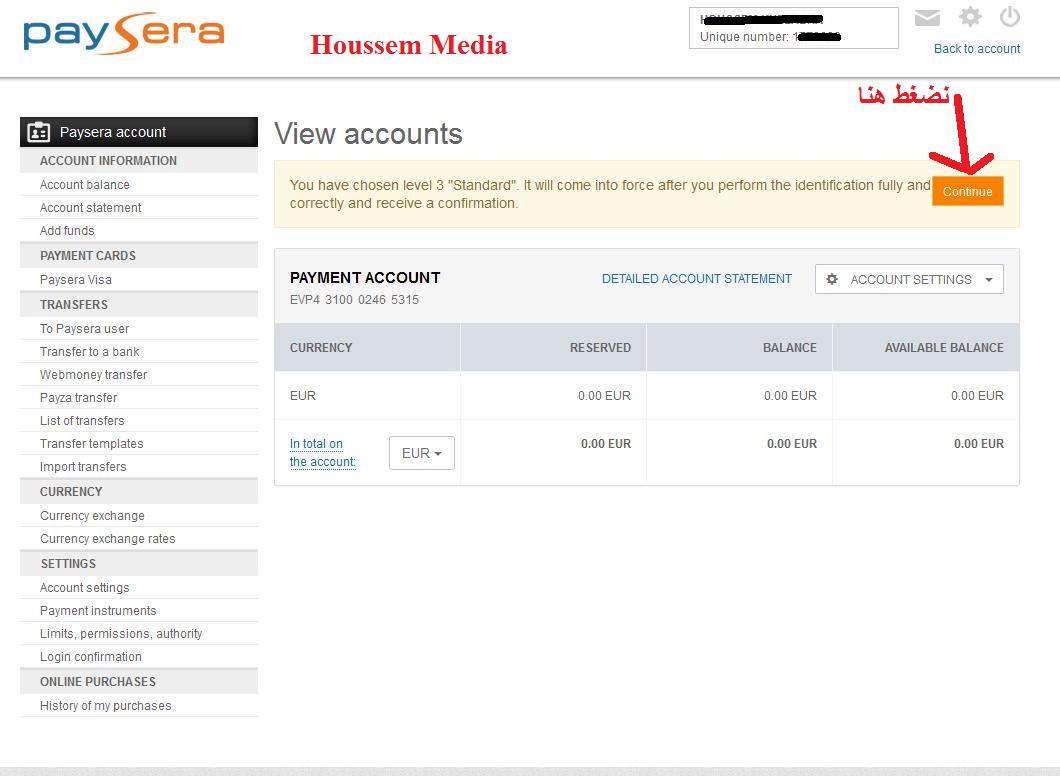Open Account balance in sidebar
Screen dimensions: 1060x776
coord(85,185)
